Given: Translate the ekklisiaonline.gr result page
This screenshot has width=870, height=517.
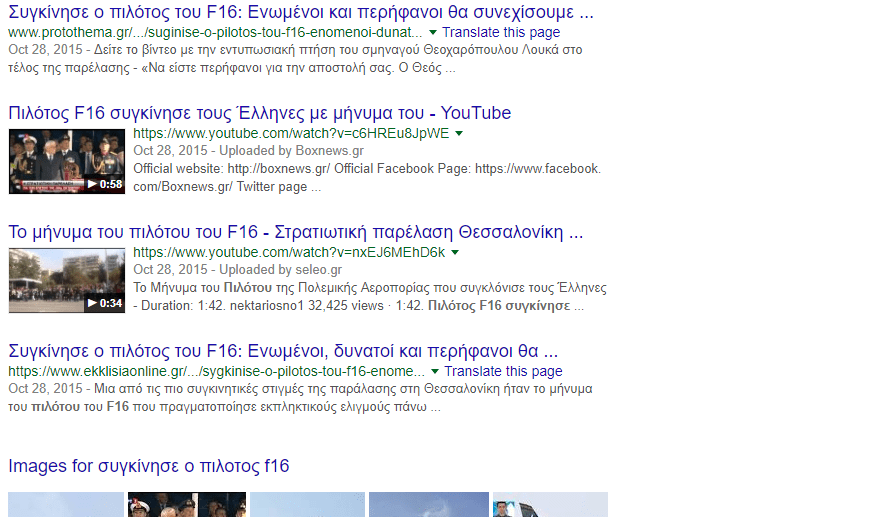Looking at the screenshot, I should (503, 371).
